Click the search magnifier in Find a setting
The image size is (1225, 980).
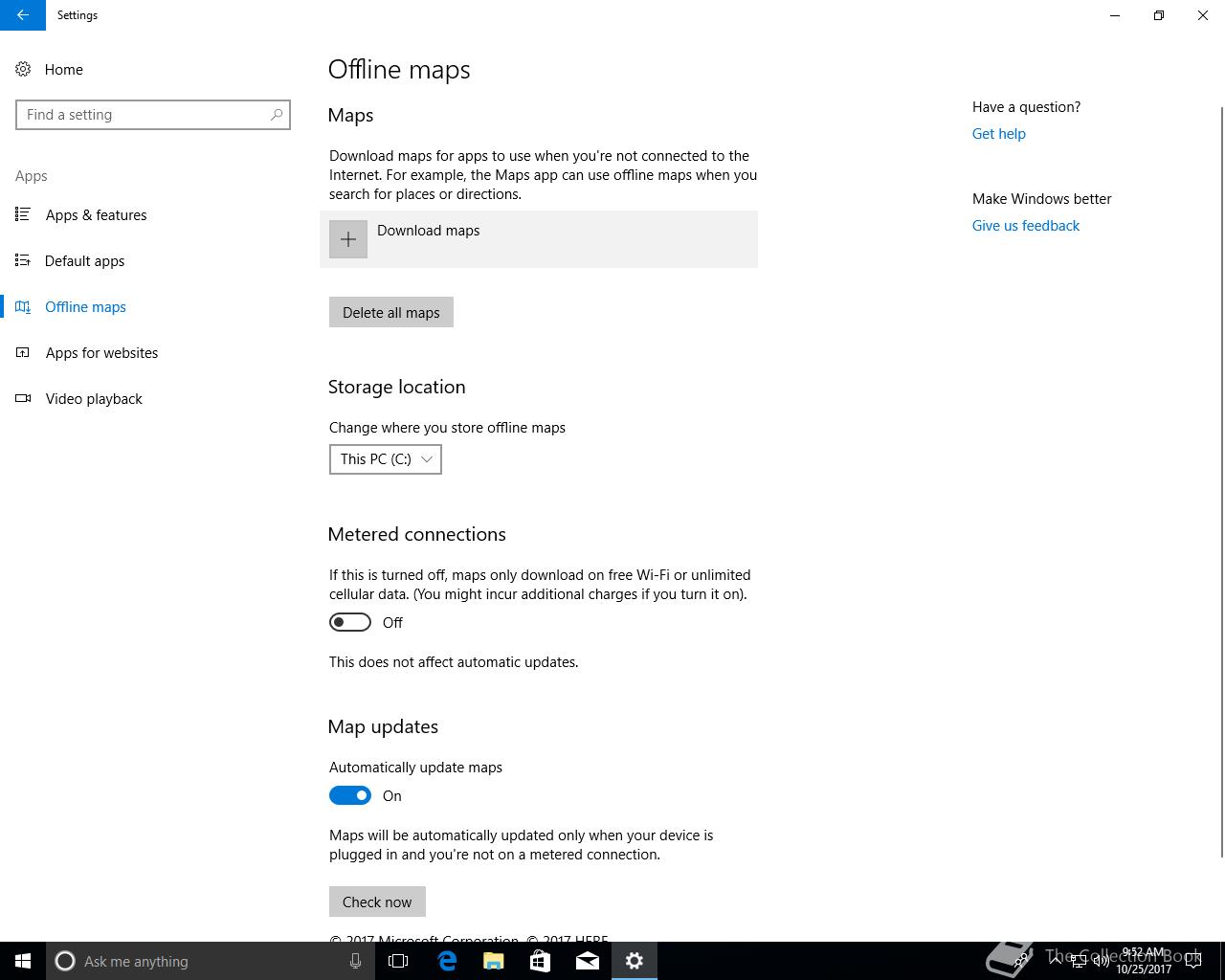(277, 115)
